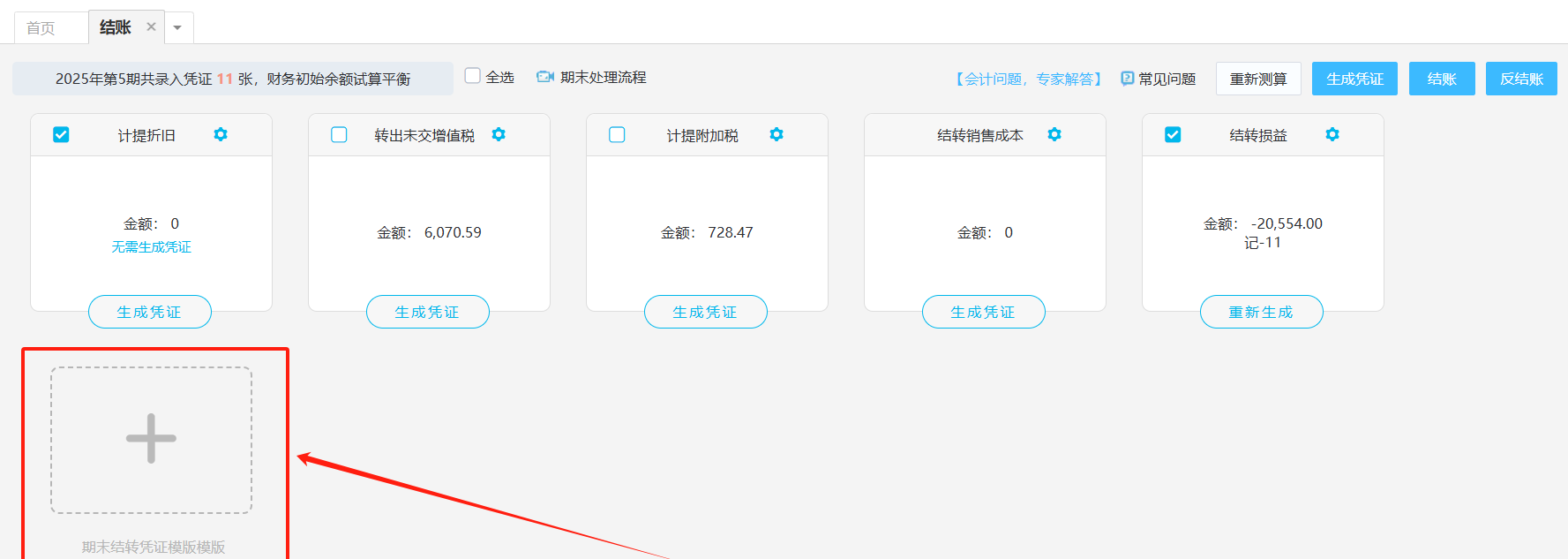1568x559 pixels.
Task: Uncheck the 结转损益 checkbox
Action: [x=1173, y=134]
